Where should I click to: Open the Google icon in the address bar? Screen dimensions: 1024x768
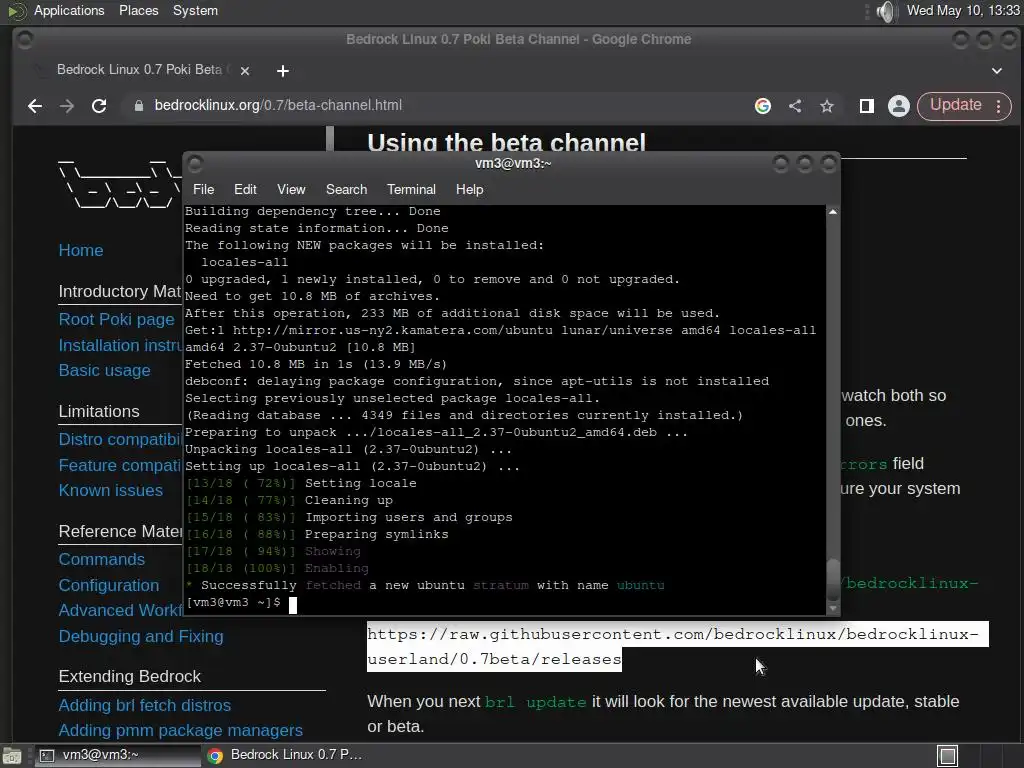pyautogui.click(x=763, y=106)
